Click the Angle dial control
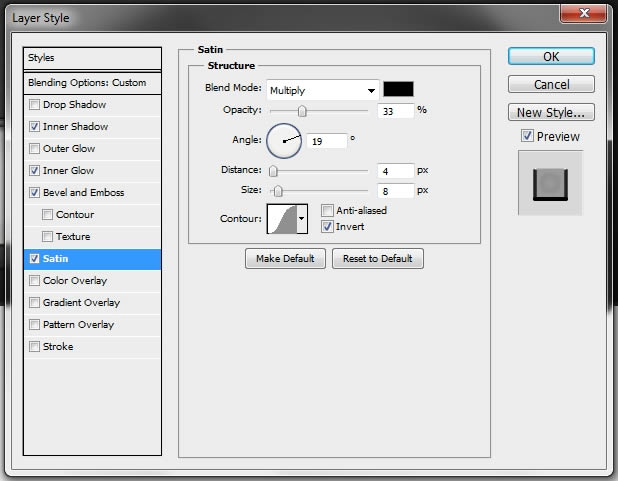The width and height of the screenshot is (618, 481). [284, 141]
